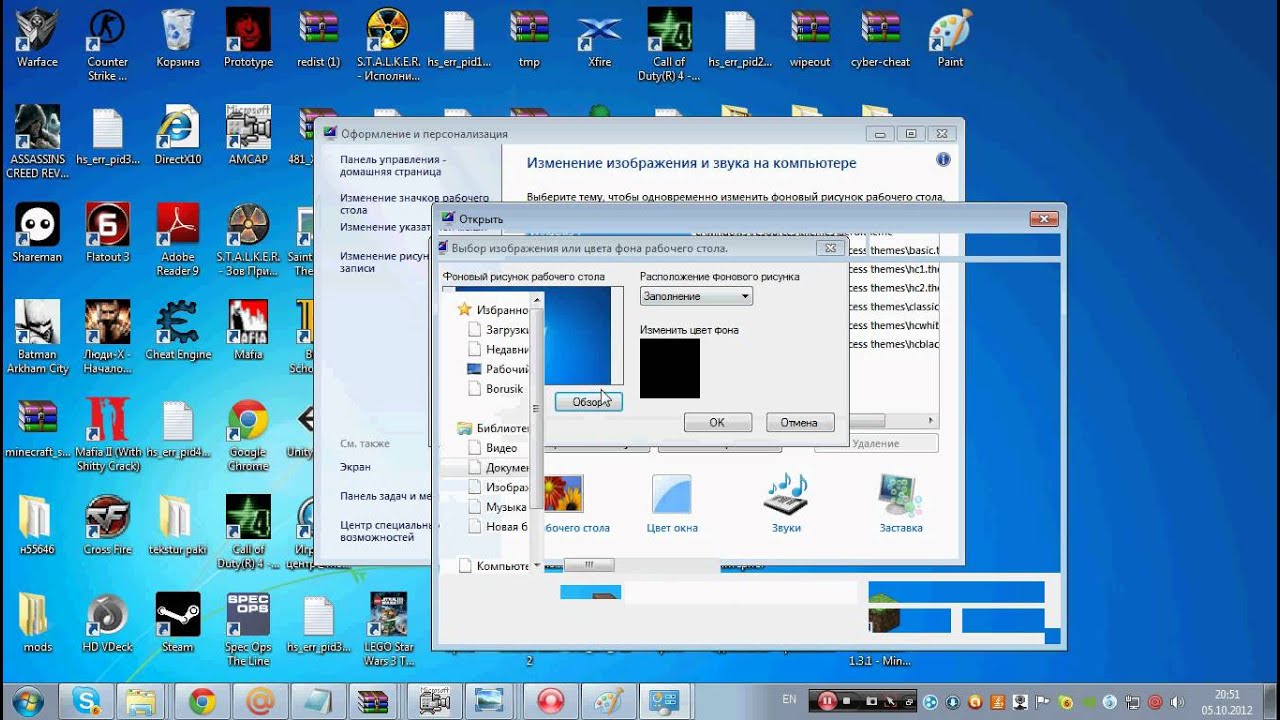The width and height of the screenshot is (1280, 720).
Task: Click the Обзор browse button
Action: coord(588,402)
